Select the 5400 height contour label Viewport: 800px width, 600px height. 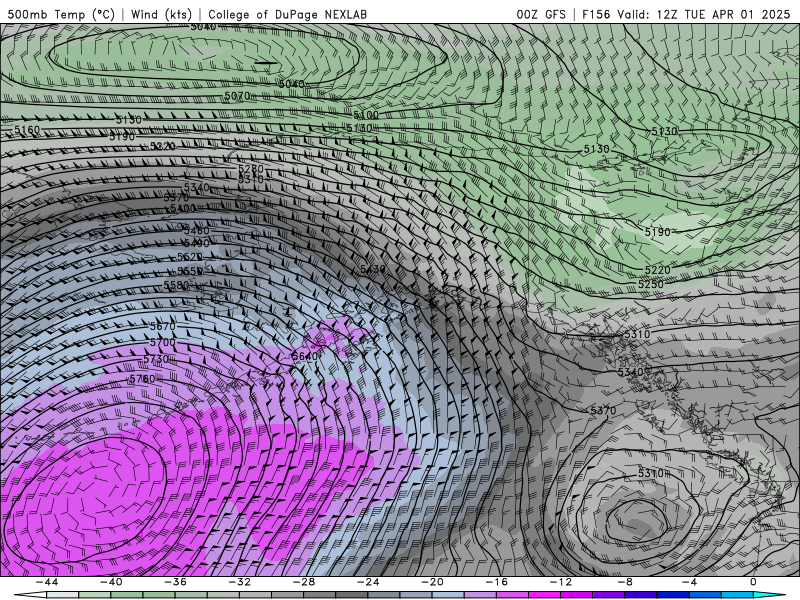[183, 208]
